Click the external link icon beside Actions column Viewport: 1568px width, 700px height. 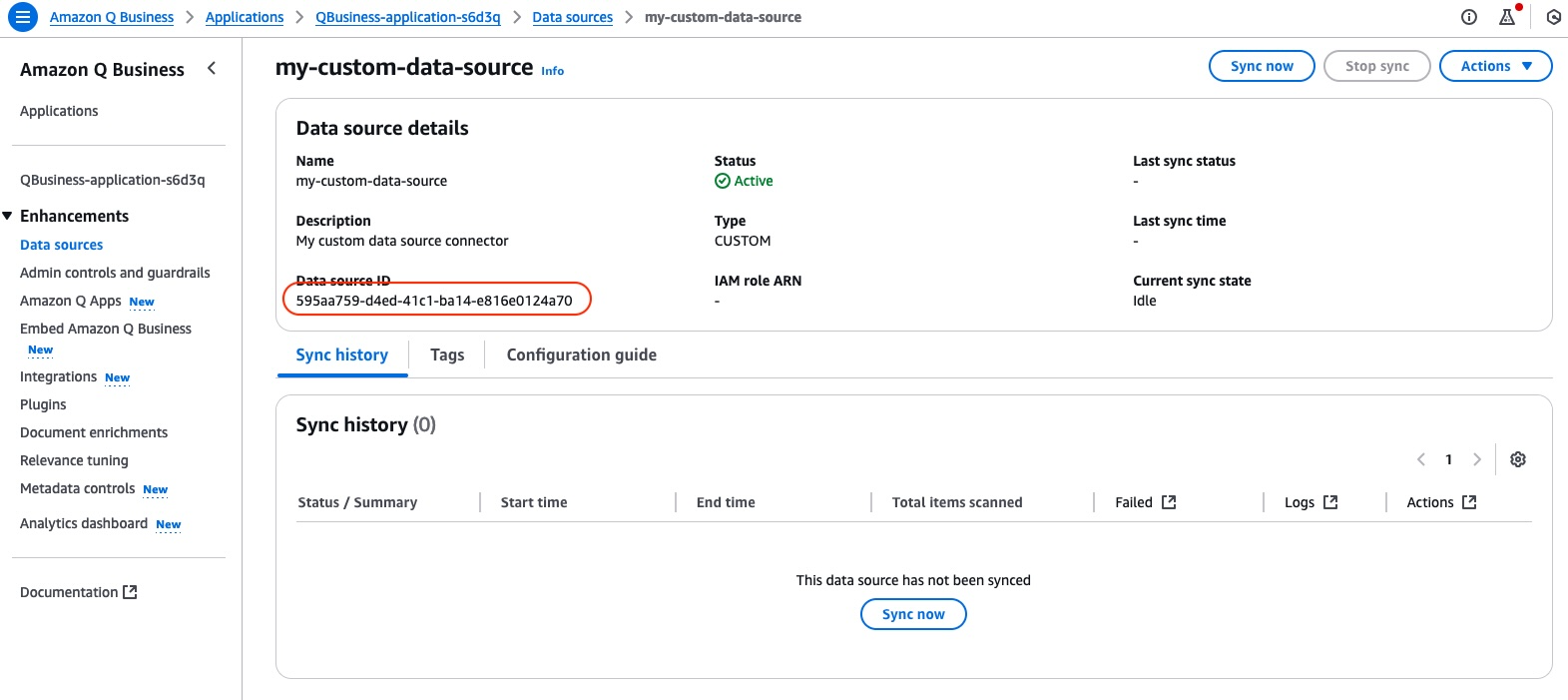(1469, 502)
